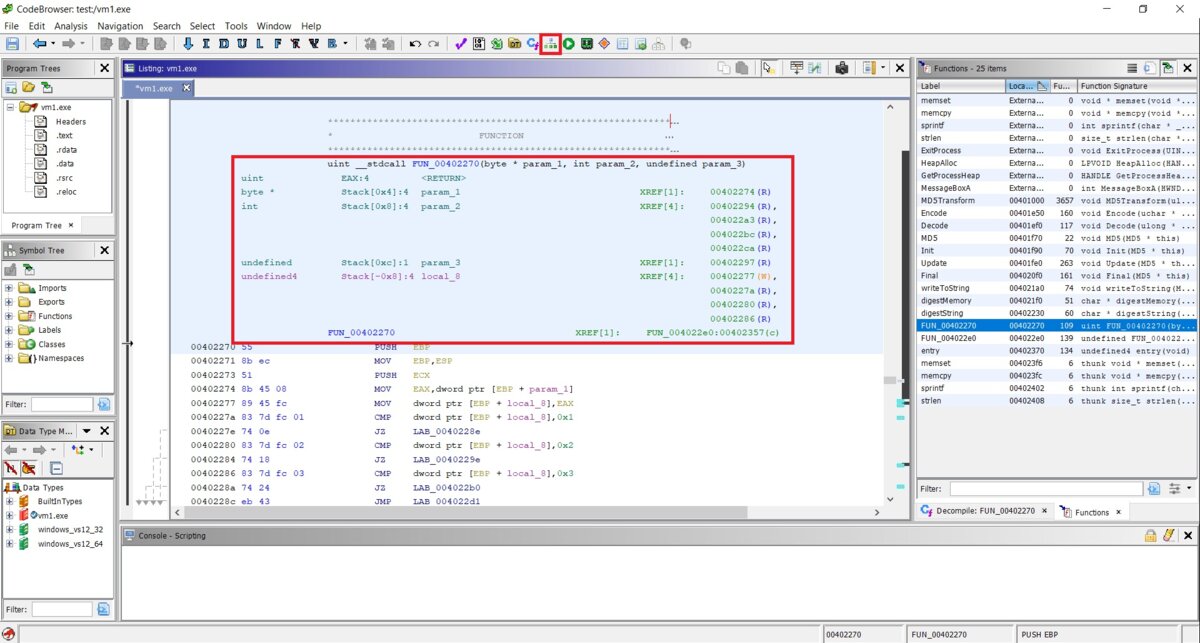
Task: Collapse the vm1.exe program tree node
Action: [10, 107]
